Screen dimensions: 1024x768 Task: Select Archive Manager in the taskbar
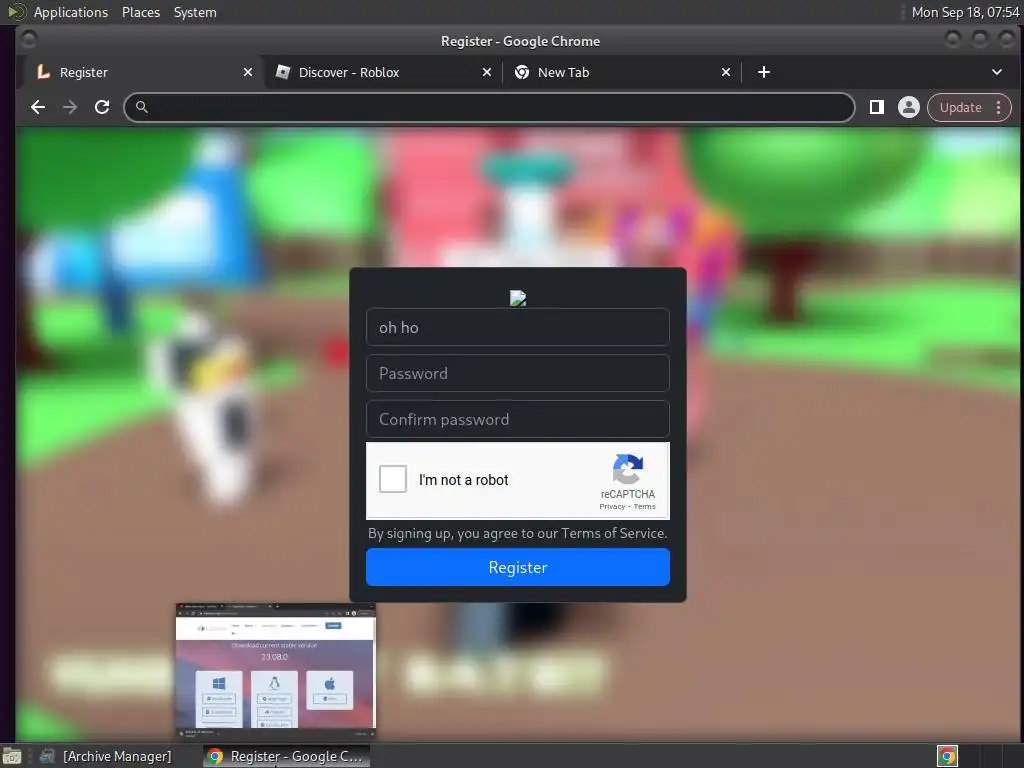[108, 756]
